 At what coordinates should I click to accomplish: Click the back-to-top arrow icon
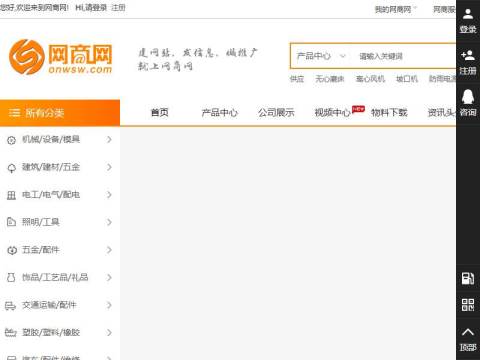pyautogui.click(x=468, y=332)
